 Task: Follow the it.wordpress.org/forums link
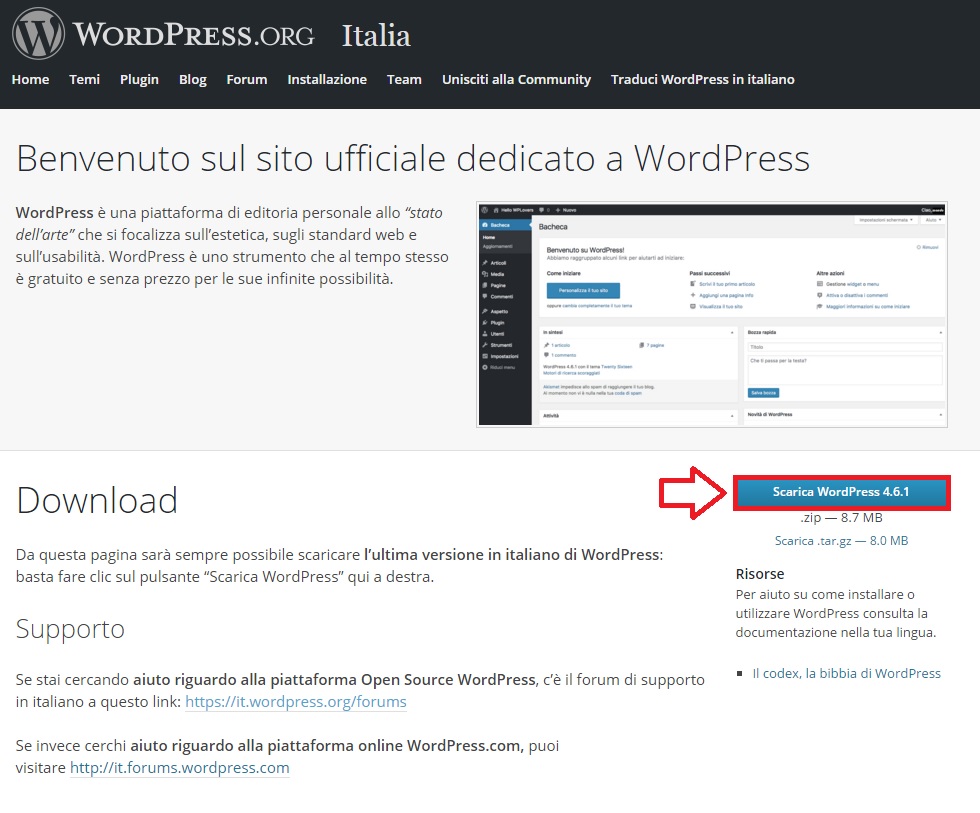(296, 702)
